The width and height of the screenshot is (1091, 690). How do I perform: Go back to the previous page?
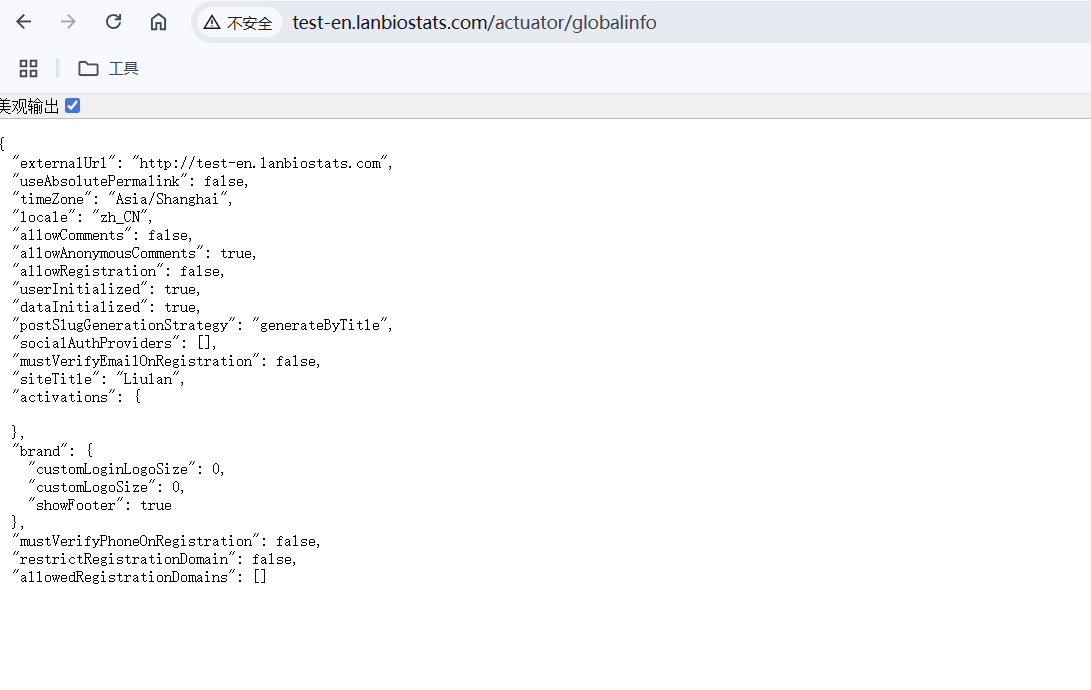(x=24, y=22)
